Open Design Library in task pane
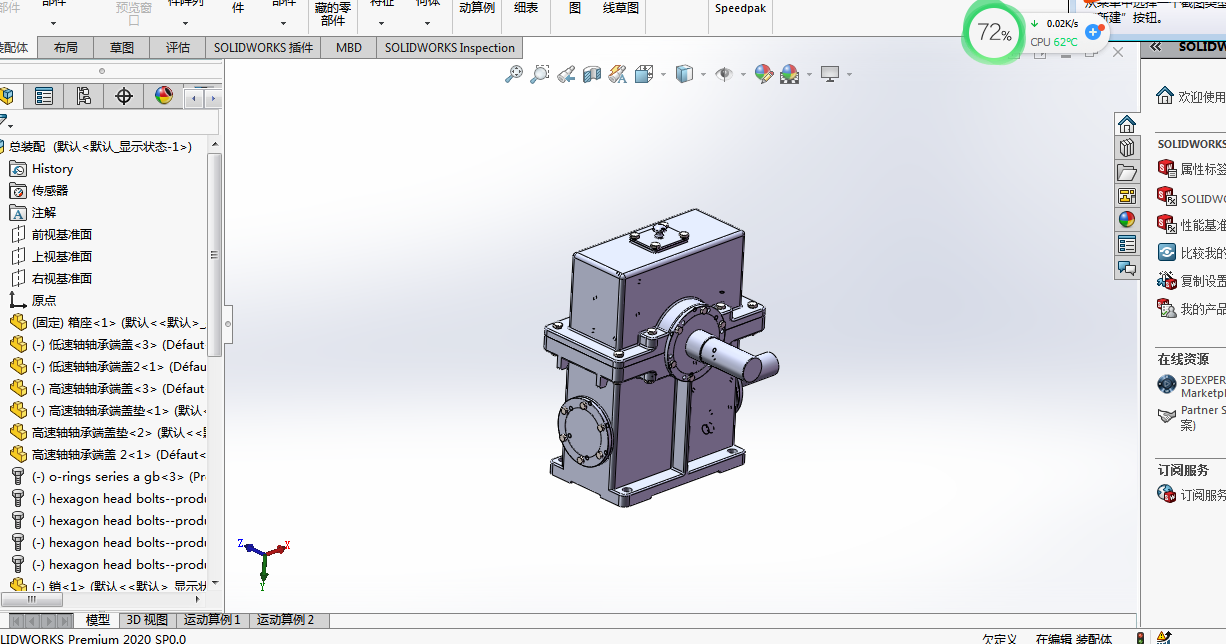This screenshot has height=644, width=1226. 1127,148
